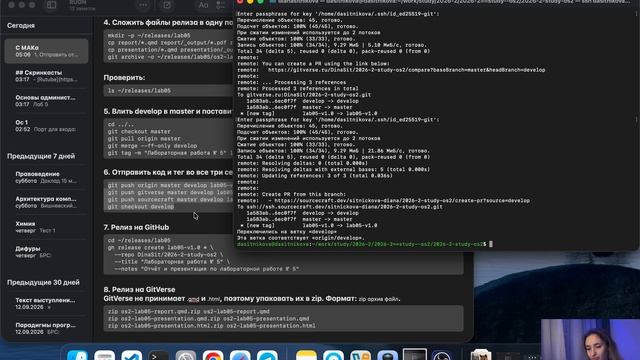
Task: Open the gitverse.ru compare PR link in Terminal
Action: [406, 70]
